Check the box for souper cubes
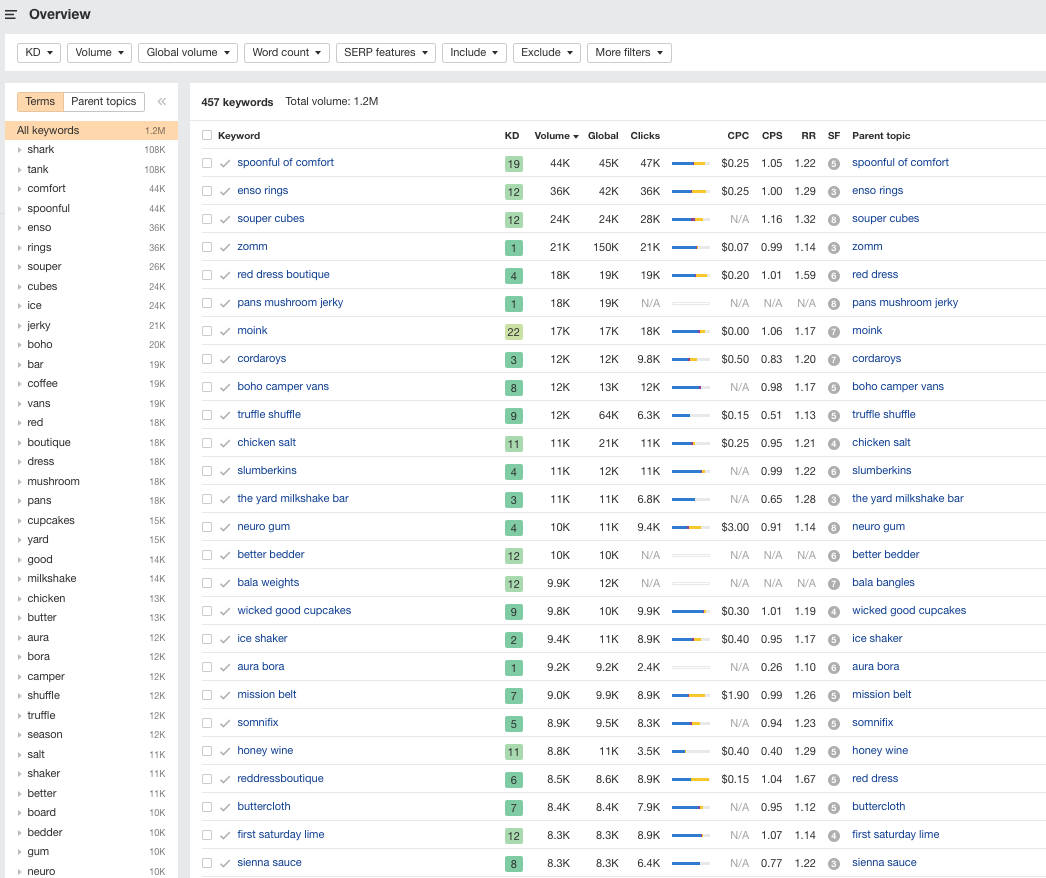 (x=207, y=219)
